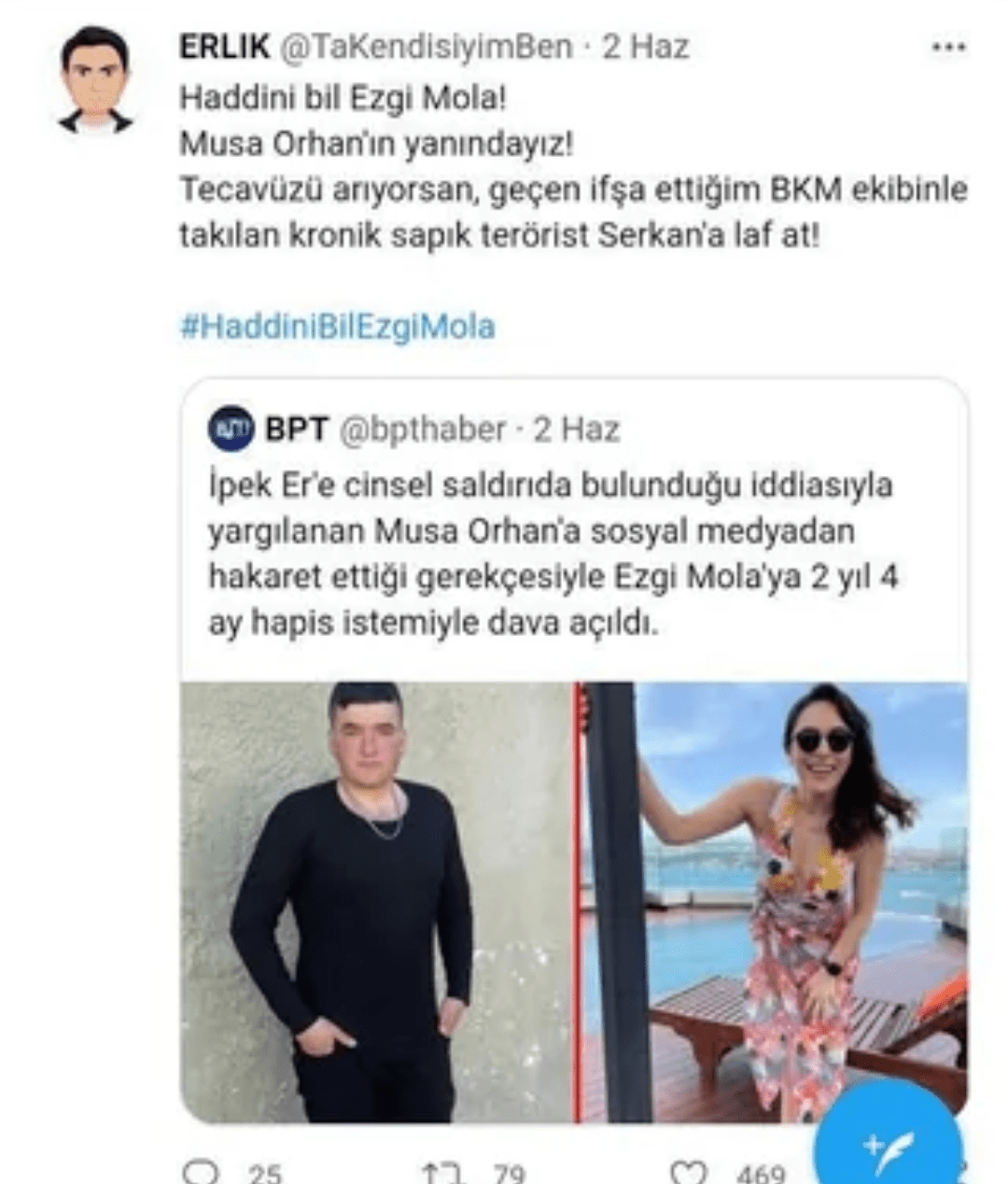
Task: View the photo of man in black sweater
Action: pos(376,902)
